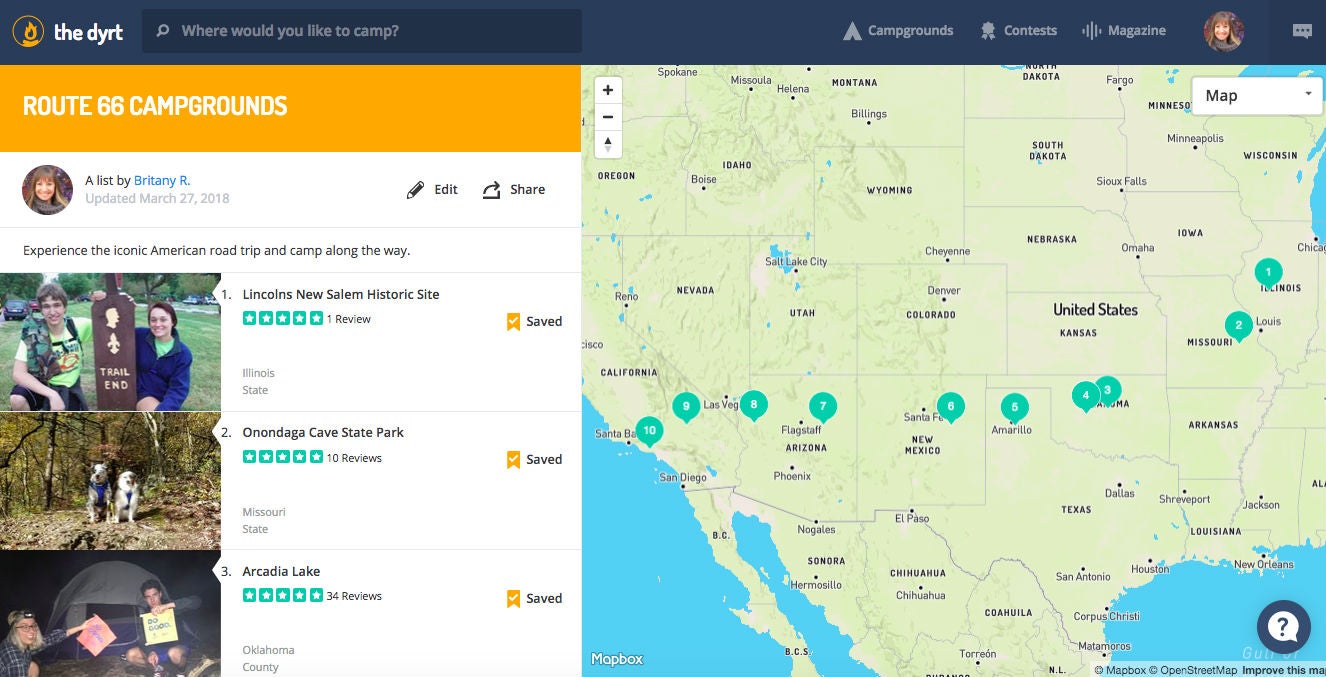The height and width of the screenshot is (677, 1326).
Task: Click the Edit list button text
Action: click(446, 190)
